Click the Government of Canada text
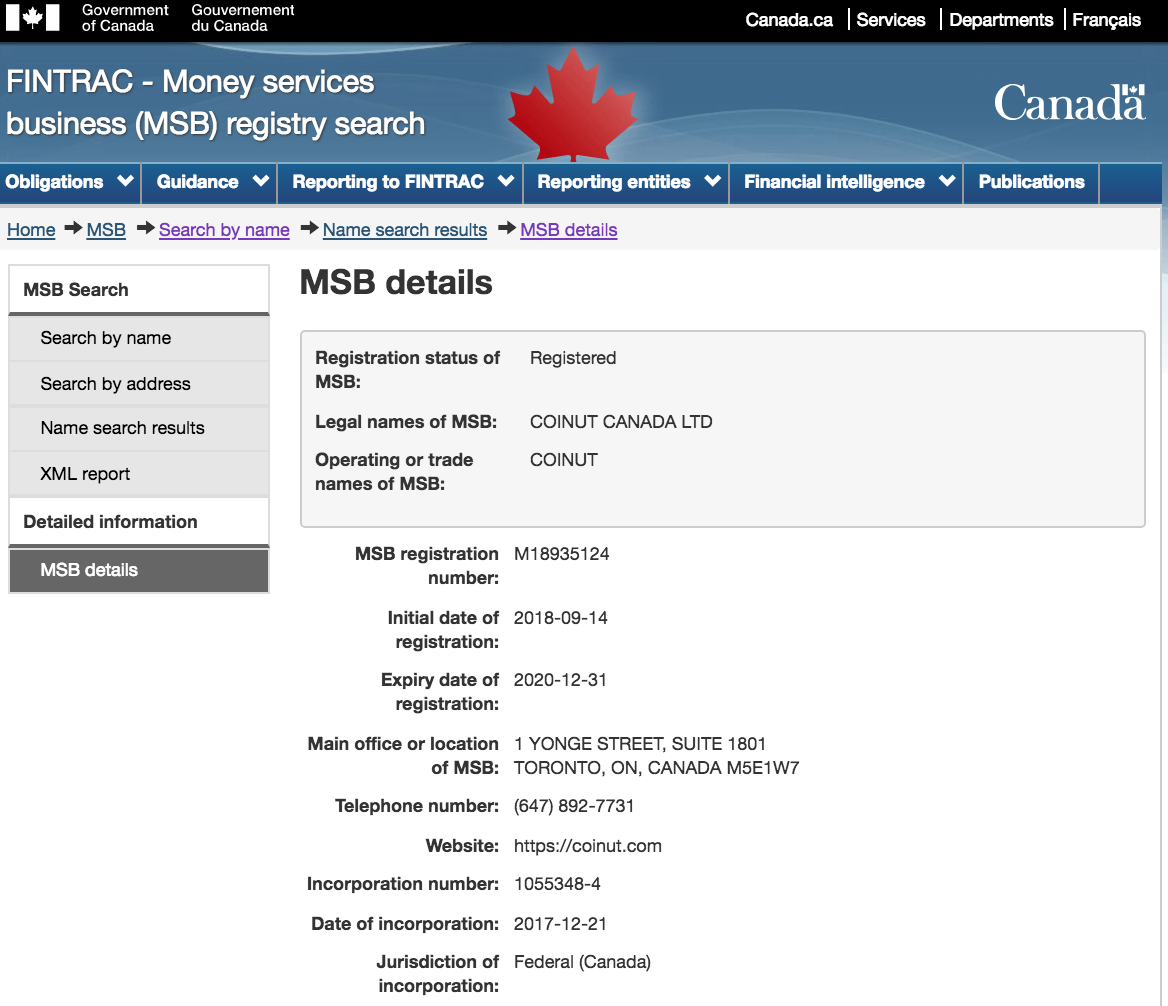The width and height of the screenshot is (1168, 1006). (x=124, y=18)
